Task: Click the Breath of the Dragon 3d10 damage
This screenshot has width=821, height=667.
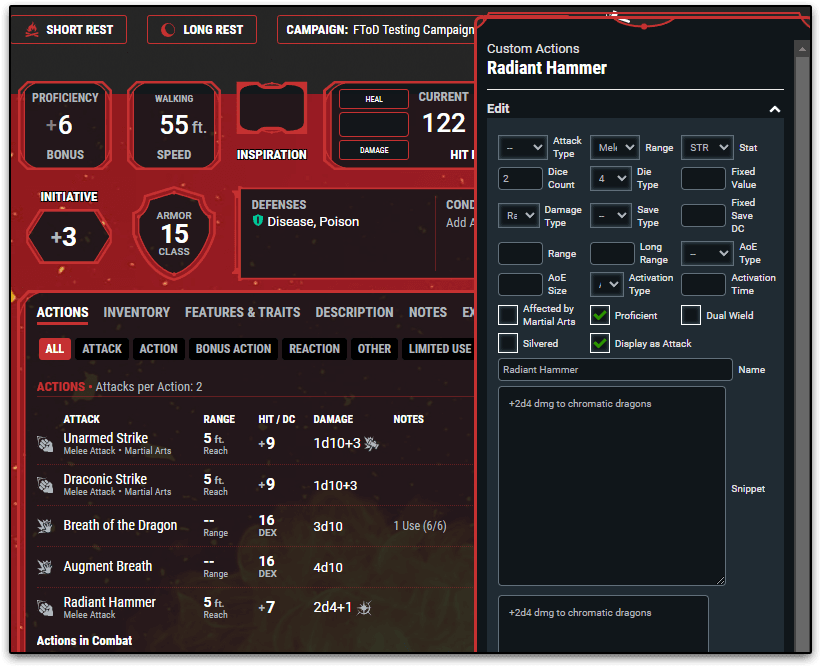Action: coord(328,526)
